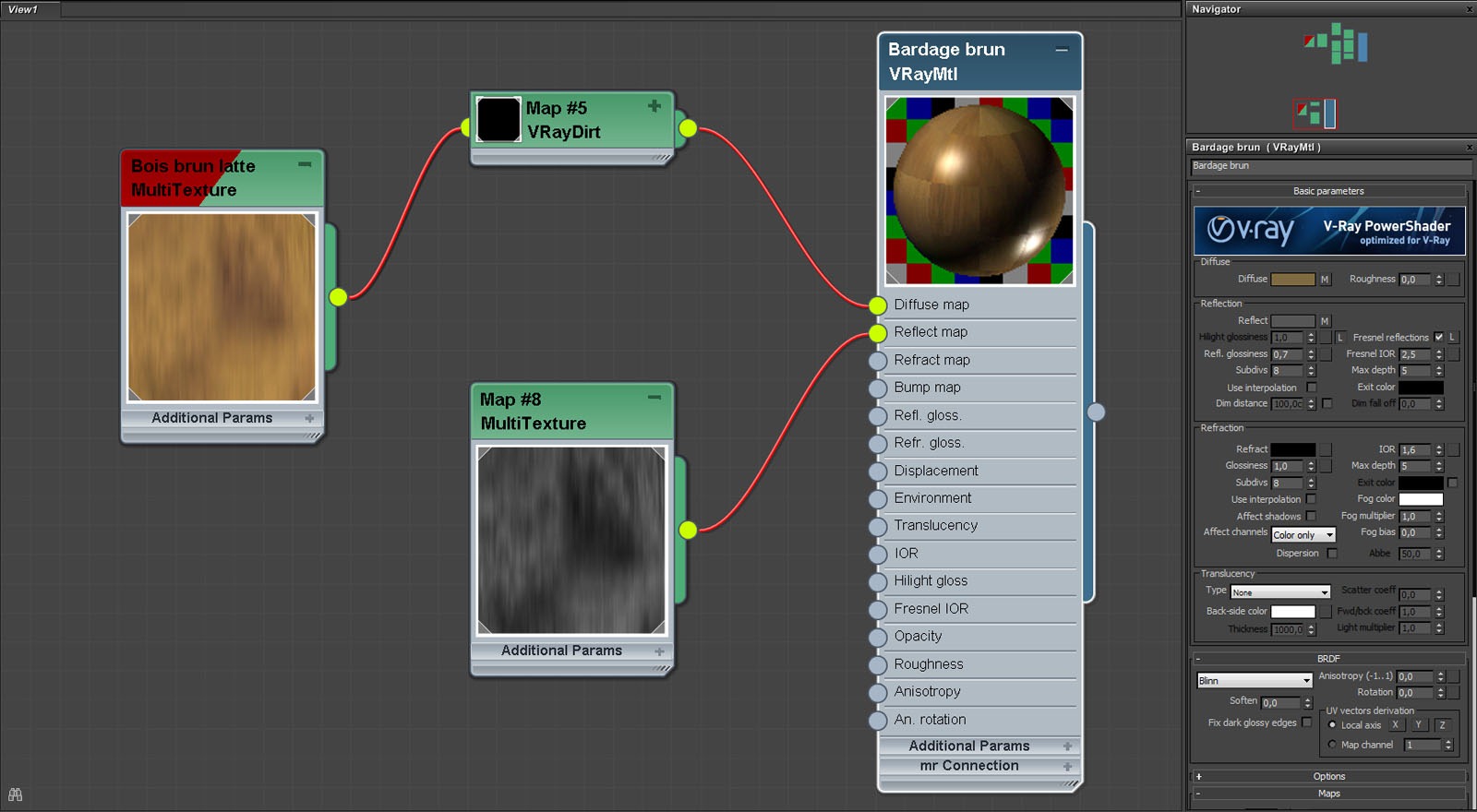Image resolution: width=1477 pixels, height=812 pixels.
Task: Collapse the Maps rollout
Action: pyautogui.click(x=1328, y=794)
